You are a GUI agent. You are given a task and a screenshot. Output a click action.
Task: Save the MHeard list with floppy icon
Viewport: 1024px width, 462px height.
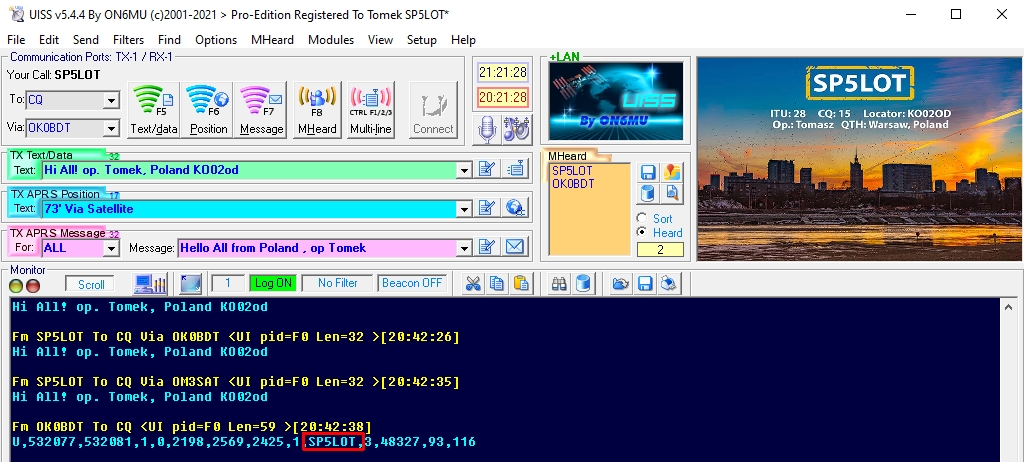648,173
